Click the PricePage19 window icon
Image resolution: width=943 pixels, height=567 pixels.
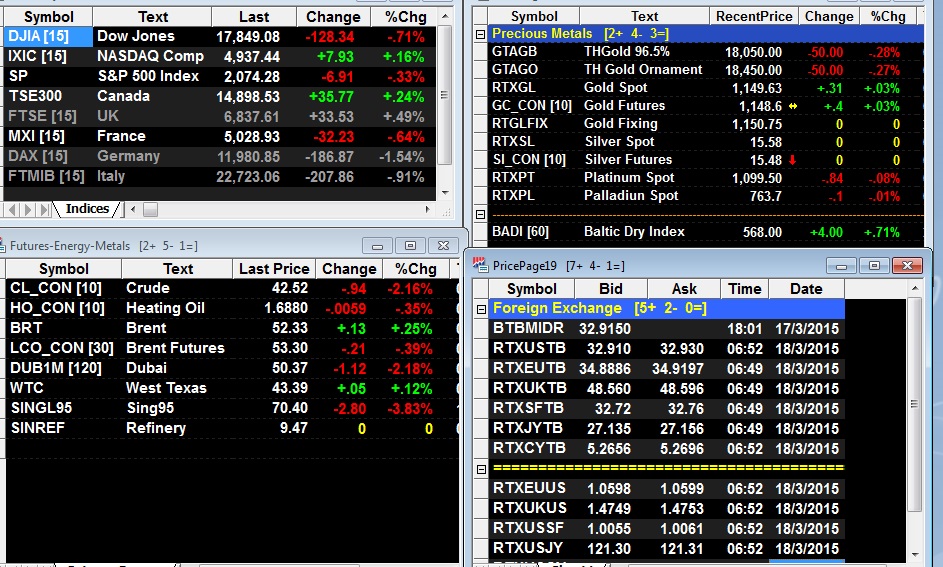[479, 265]
